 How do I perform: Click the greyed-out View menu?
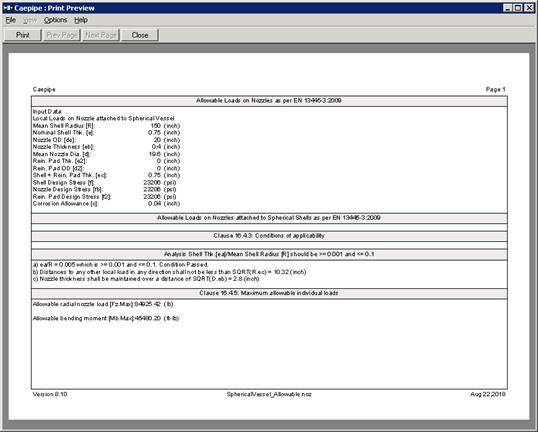[30, 20]
